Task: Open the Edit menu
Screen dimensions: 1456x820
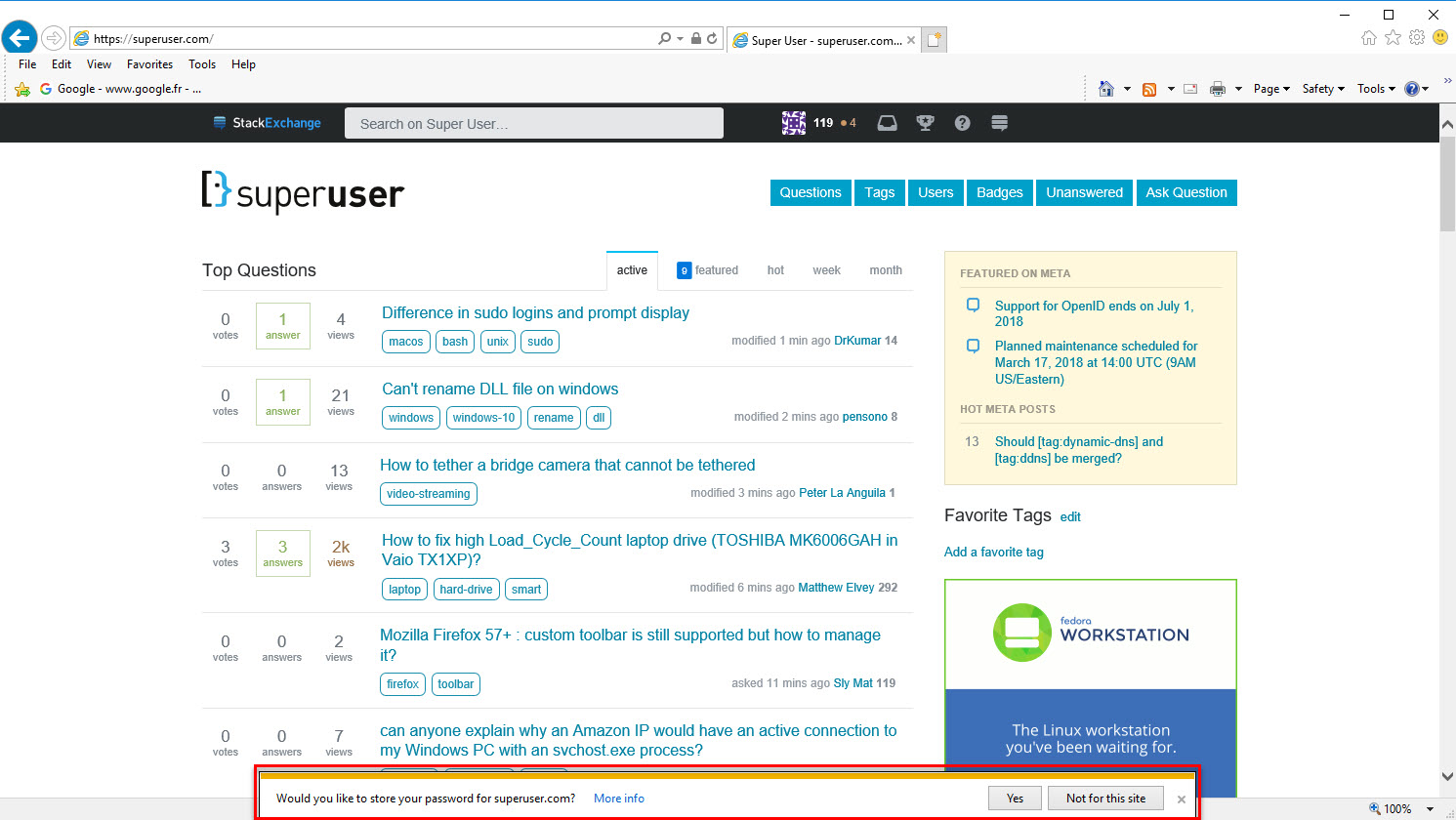Action: pyautogui.click(x=62, y=64)
